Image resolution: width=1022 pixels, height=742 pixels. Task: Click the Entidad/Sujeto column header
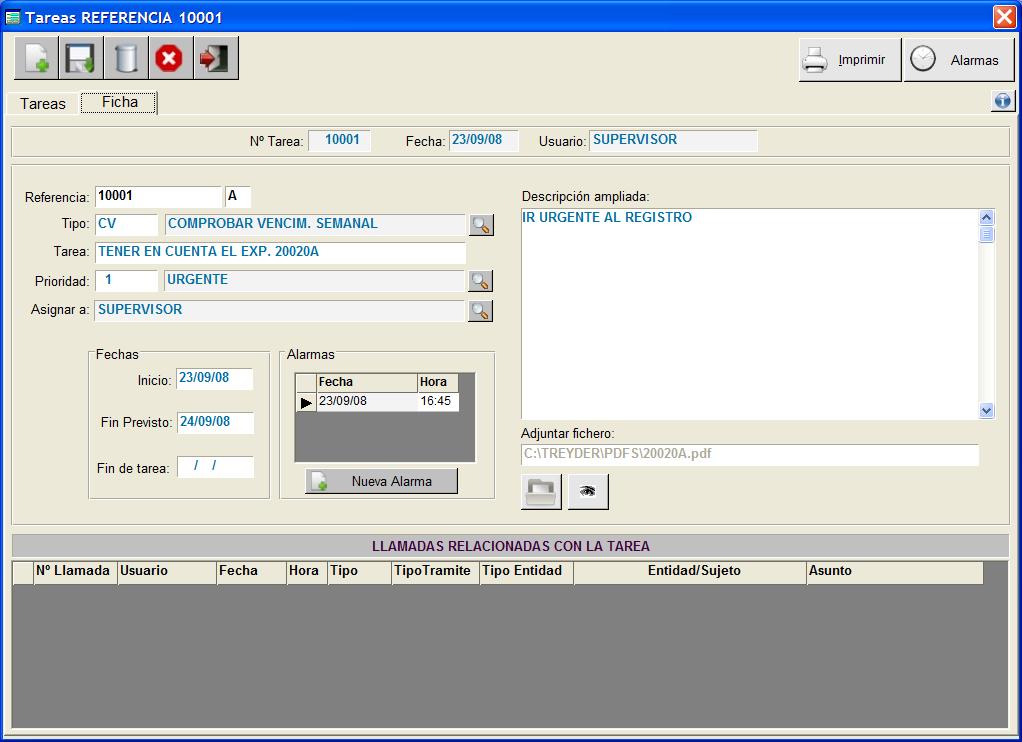coord(690,572)
